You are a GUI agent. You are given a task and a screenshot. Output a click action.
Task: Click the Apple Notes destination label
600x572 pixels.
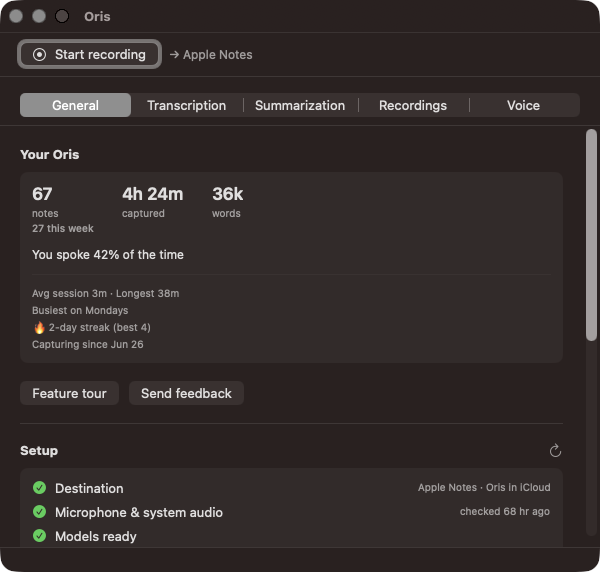point(217,55)
